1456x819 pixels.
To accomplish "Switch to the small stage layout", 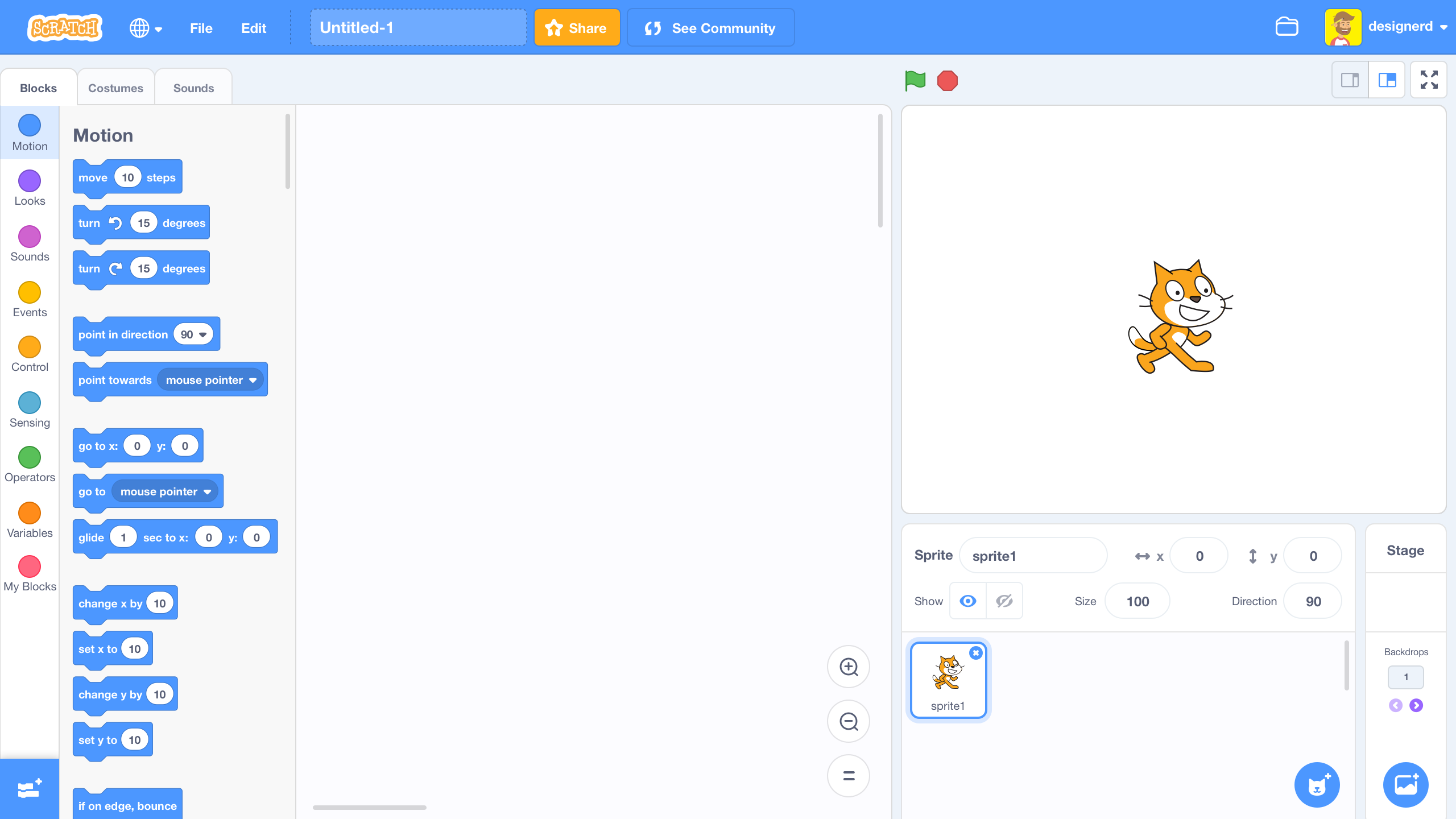I will 1350,80.
